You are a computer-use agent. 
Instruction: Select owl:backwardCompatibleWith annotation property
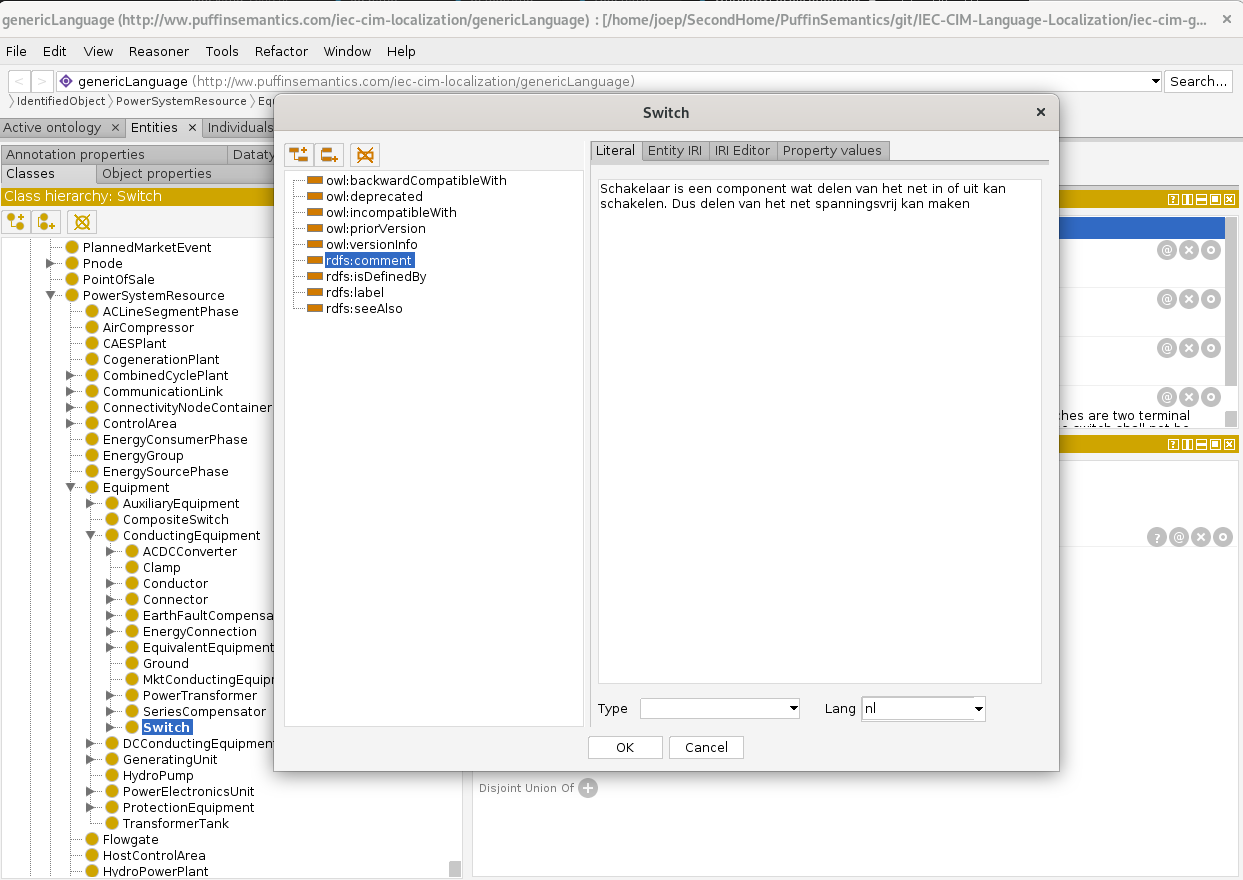416,181
